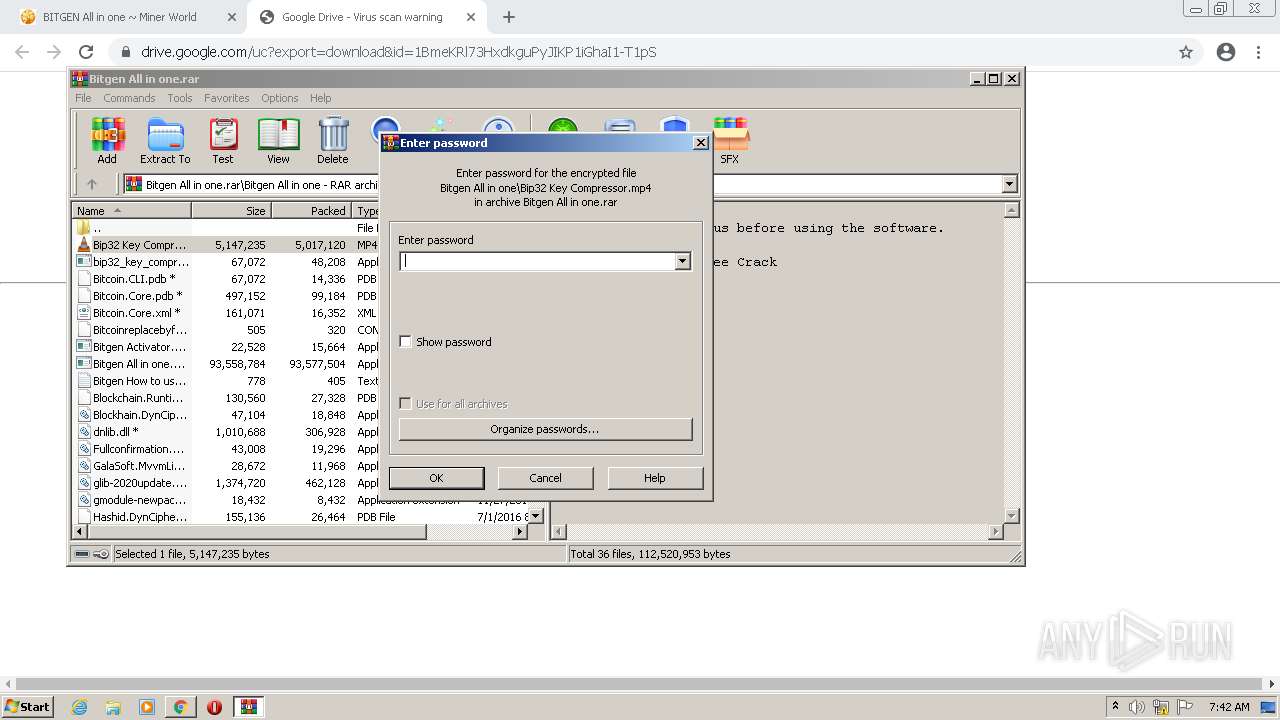The width and height of the screenshot is (1280, 720).
Task: Click the Test archive toolbar icon
Action: (223, 141)
